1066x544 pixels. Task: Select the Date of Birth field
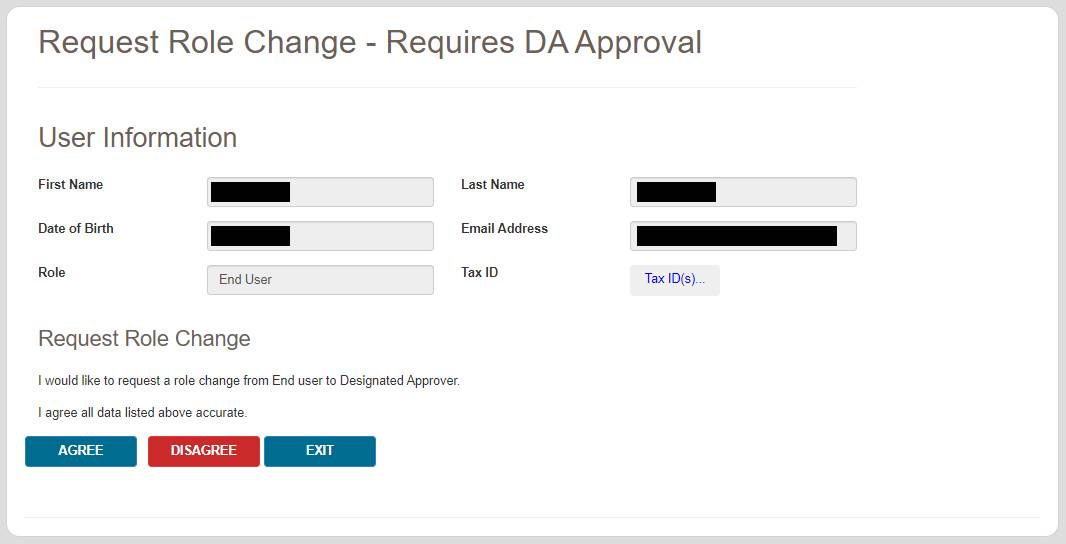320,236
